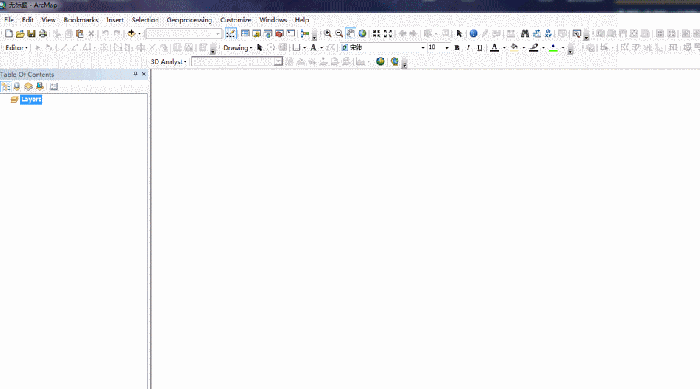Expand the Drawing menu dropdown
This screenshot has width=700, height=389.
click(x=238, y=48)
